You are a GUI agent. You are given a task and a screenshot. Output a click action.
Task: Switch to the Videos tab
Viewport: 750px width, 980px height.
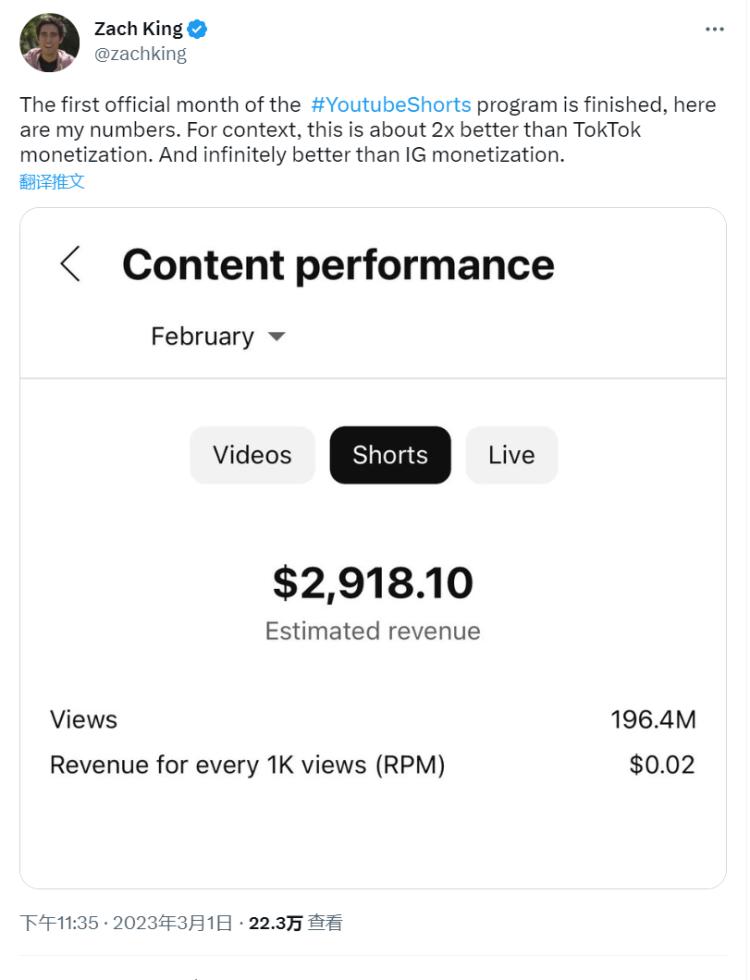coord(252,455)
